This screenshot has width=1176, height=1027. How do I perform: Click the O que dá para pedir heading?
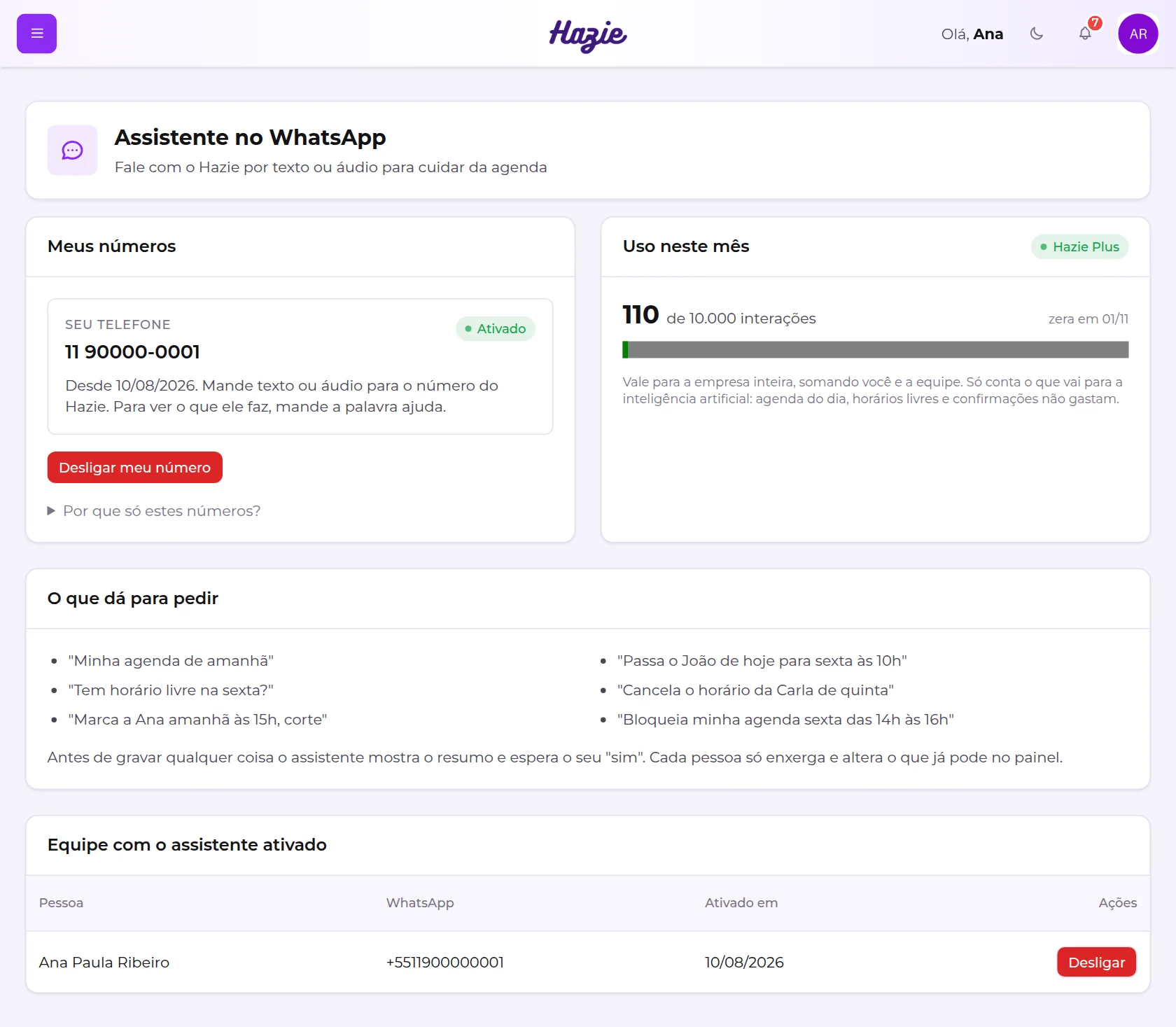click(133, 599)
